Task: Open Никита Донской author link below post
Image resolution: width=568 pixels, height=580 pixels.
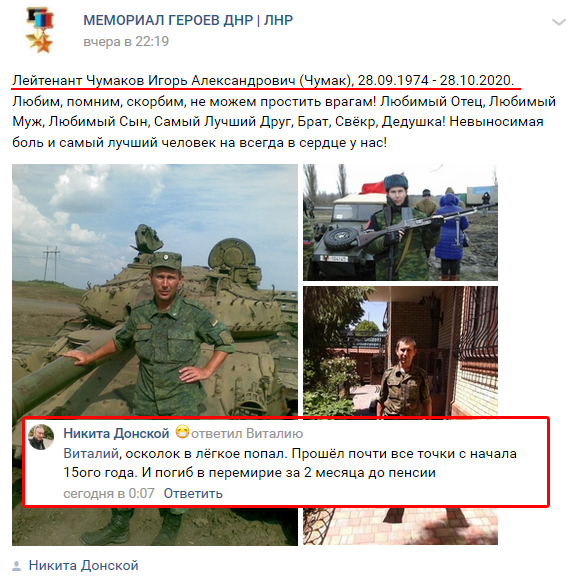Action: [x=84, y=565]
